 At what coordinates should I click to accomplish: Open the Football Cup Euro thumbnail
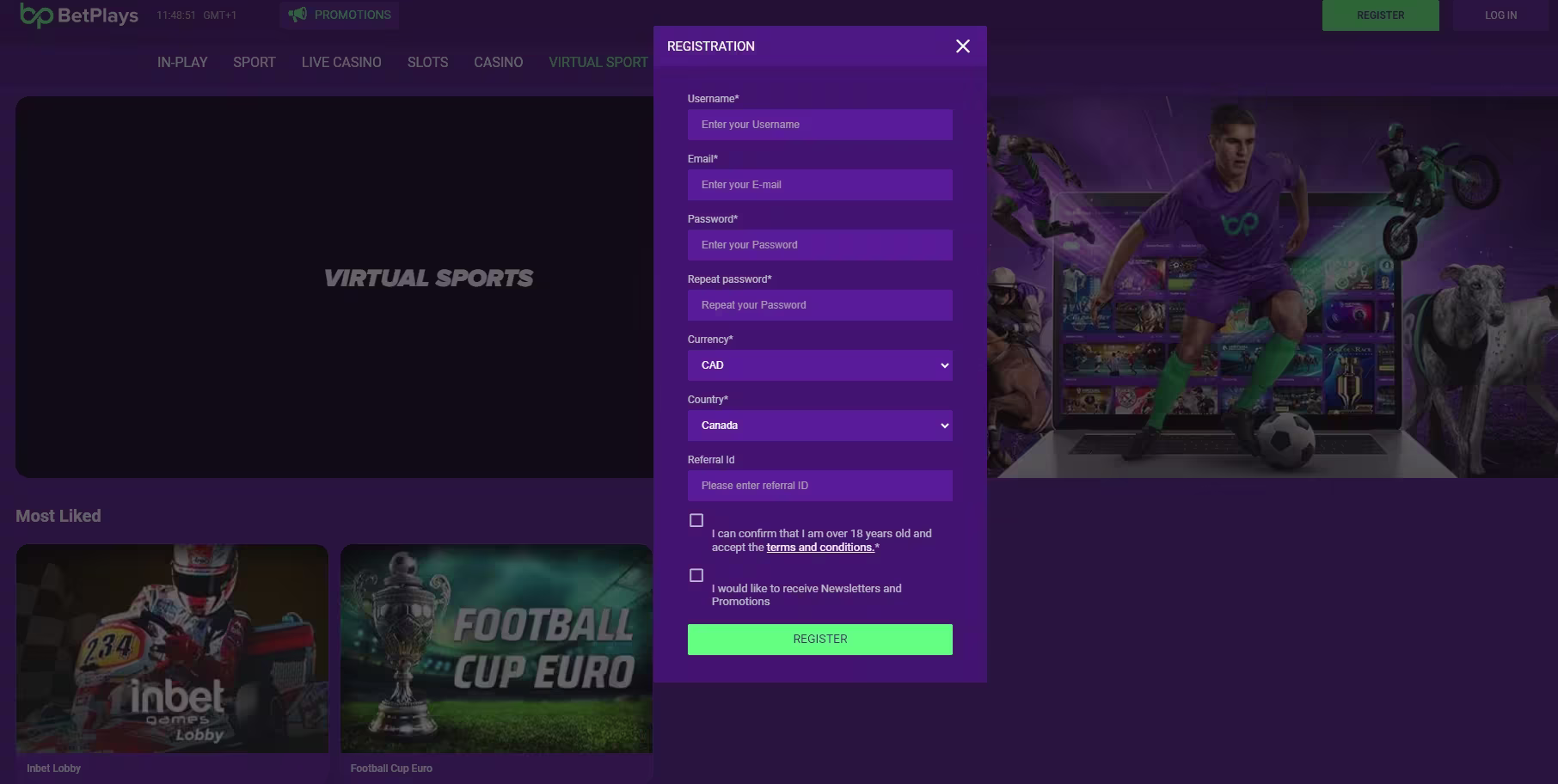pos(496,648)
